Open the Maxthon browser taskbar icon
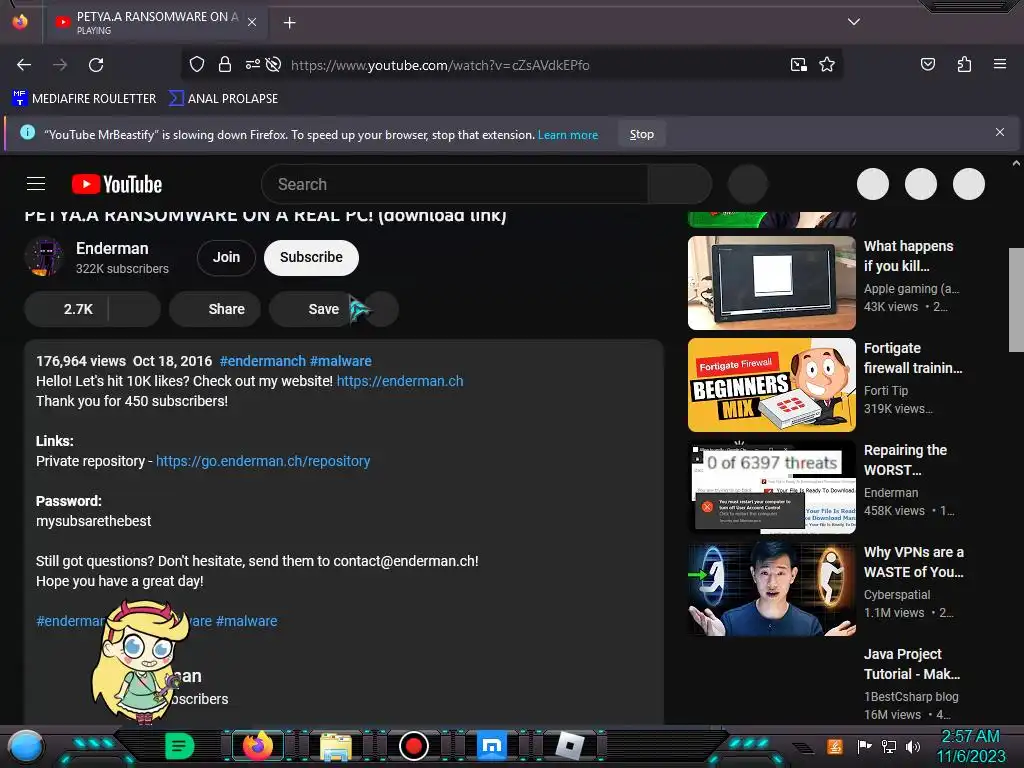1024x768 pixels. click(492, 745)
